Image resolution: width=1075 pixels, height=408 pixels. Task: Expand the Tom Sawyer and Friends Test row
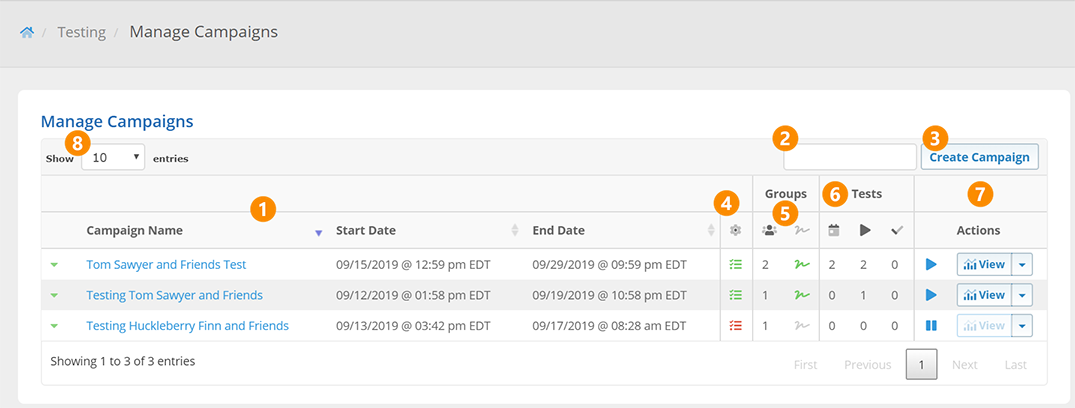coord(54,265)
